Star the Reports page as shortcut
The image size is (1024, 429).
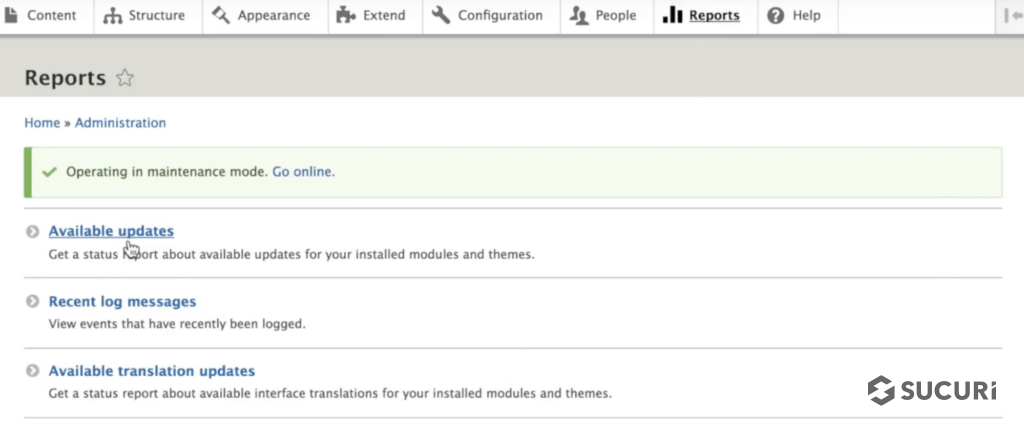point(125,78)
